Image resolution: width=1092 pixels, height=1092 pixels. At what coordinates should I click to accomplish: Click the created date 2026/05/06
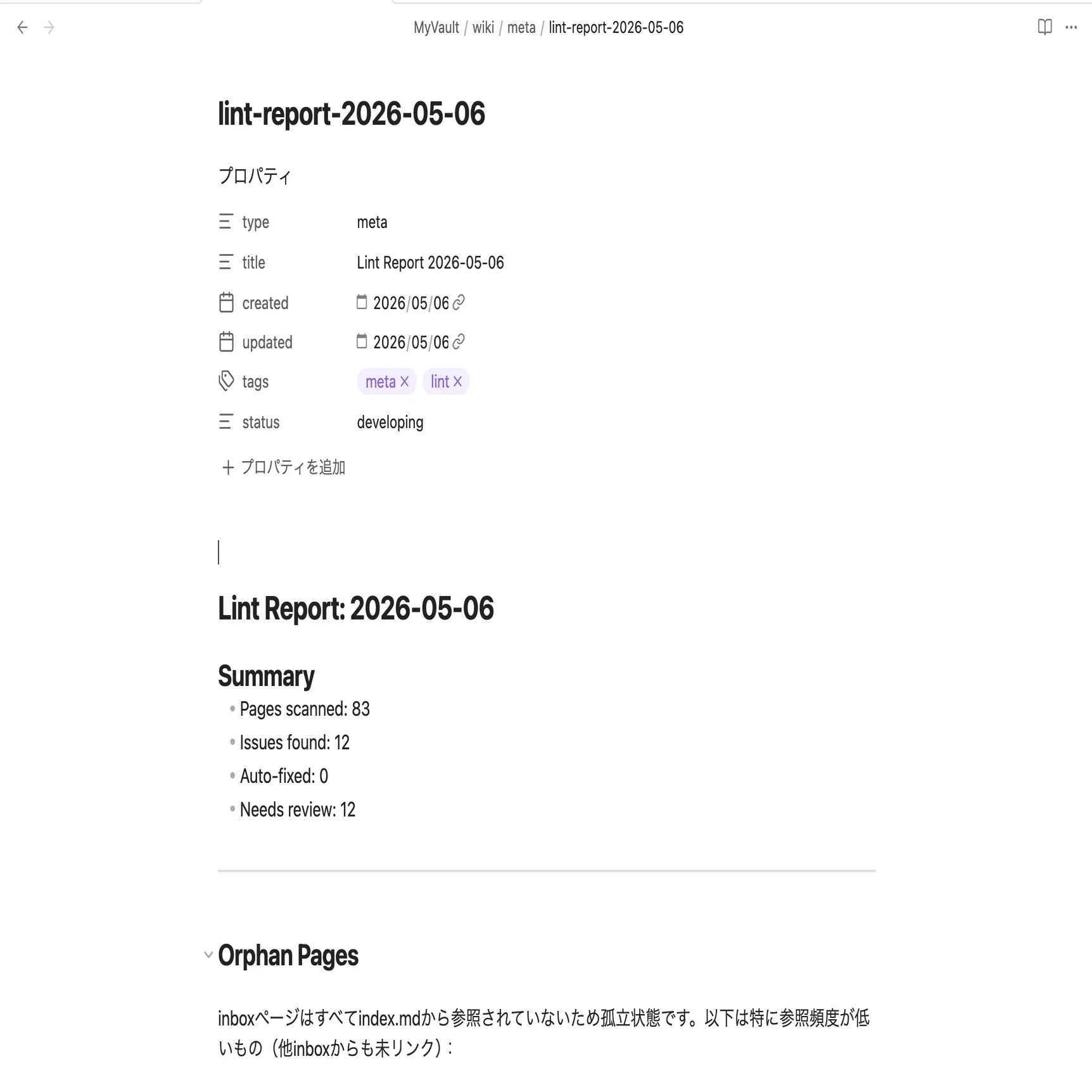[410, 303]
